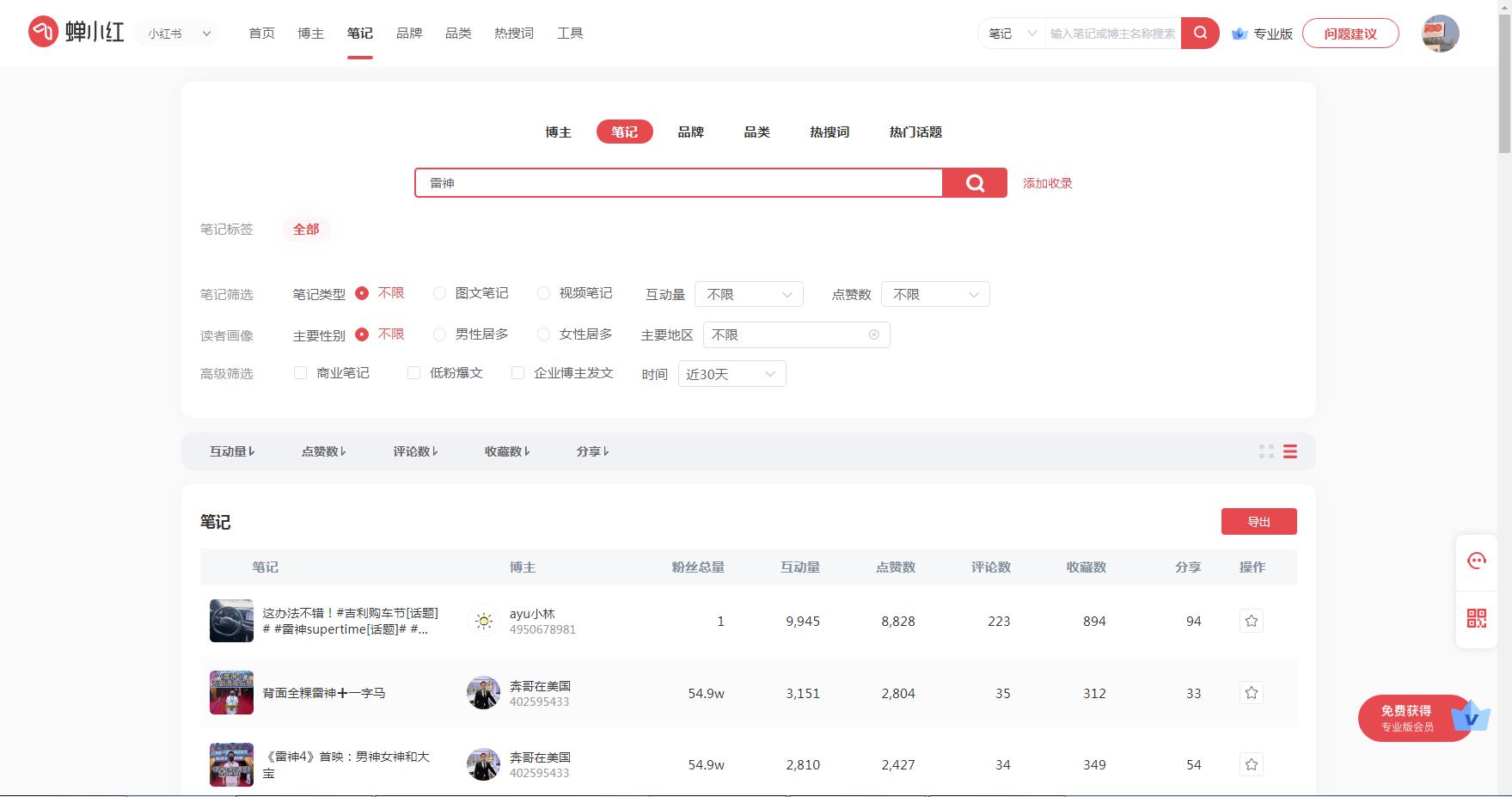Sort by 点赞数 descending
The height and width of the screenshot is (797, 1512).
click(324, 451)
